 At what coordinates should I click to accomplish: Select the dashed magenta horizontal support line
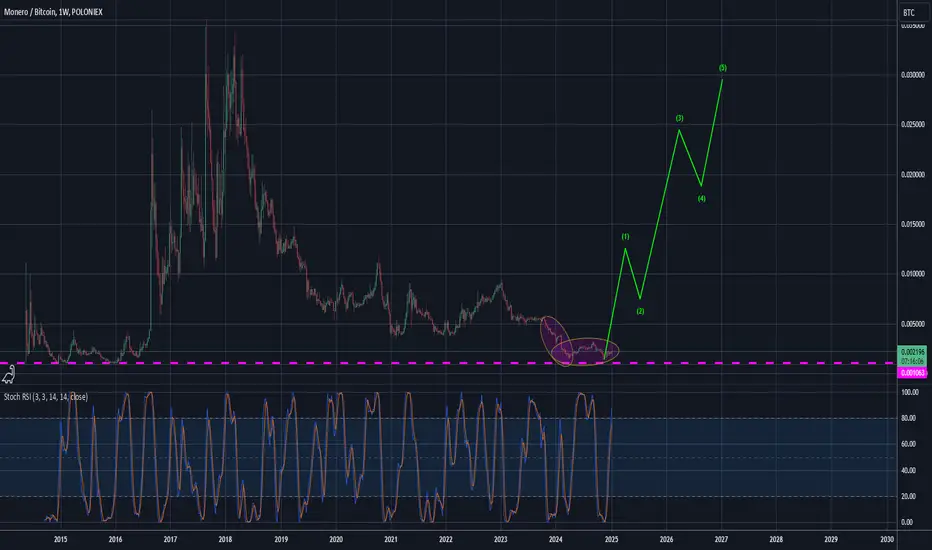click(x=447, y=363)
